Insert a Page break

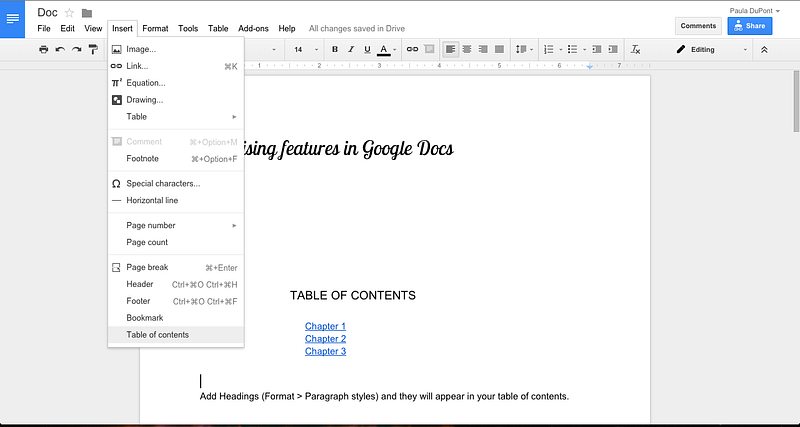click(176, 267)
